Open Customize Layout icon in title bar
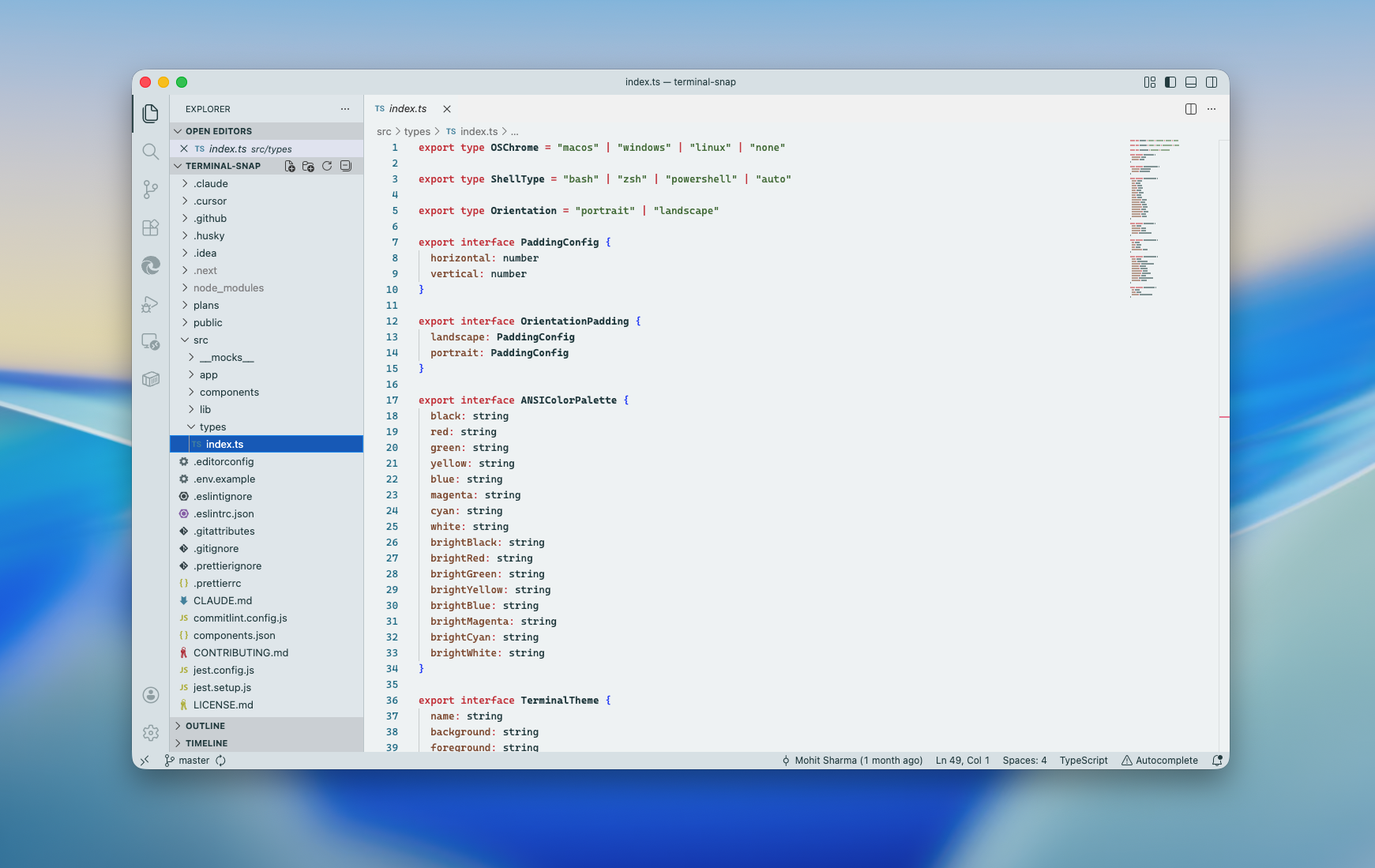This screenshot has height=868, width=1375. pos(1150,82)
